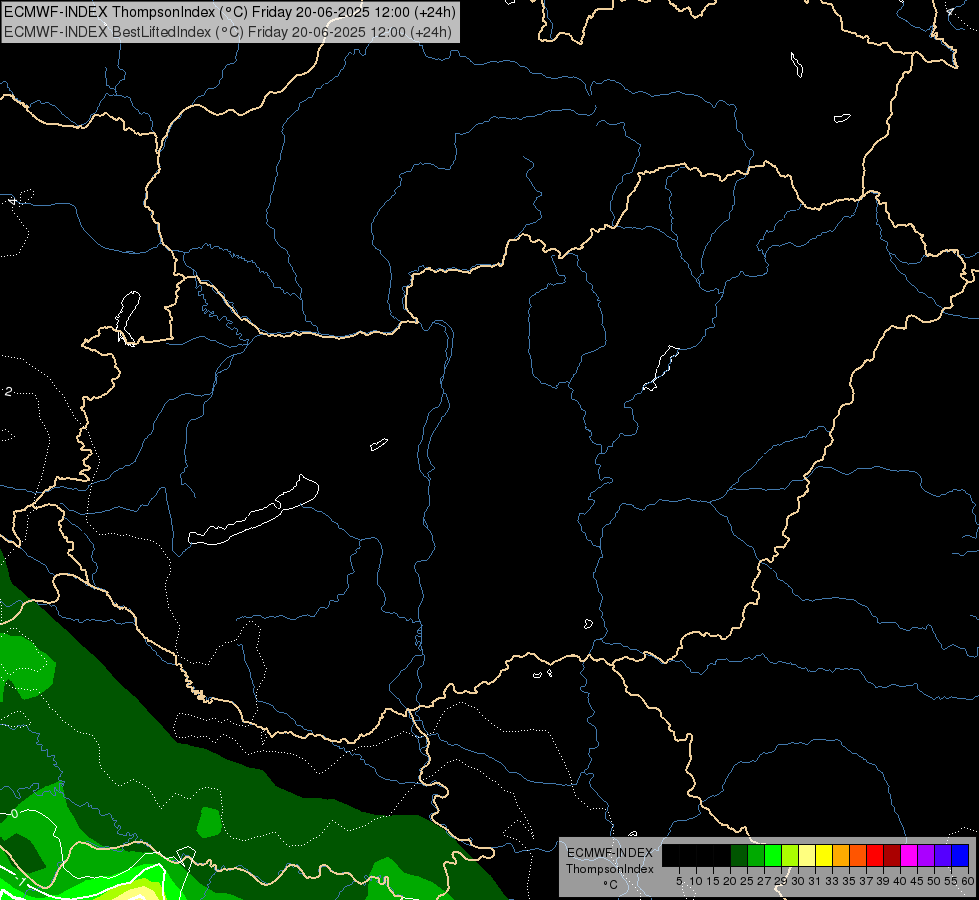This screenshot has height=900, width=979.
Task: Select the bright red 37–39 legend swatch
Action: coord(875,855)
